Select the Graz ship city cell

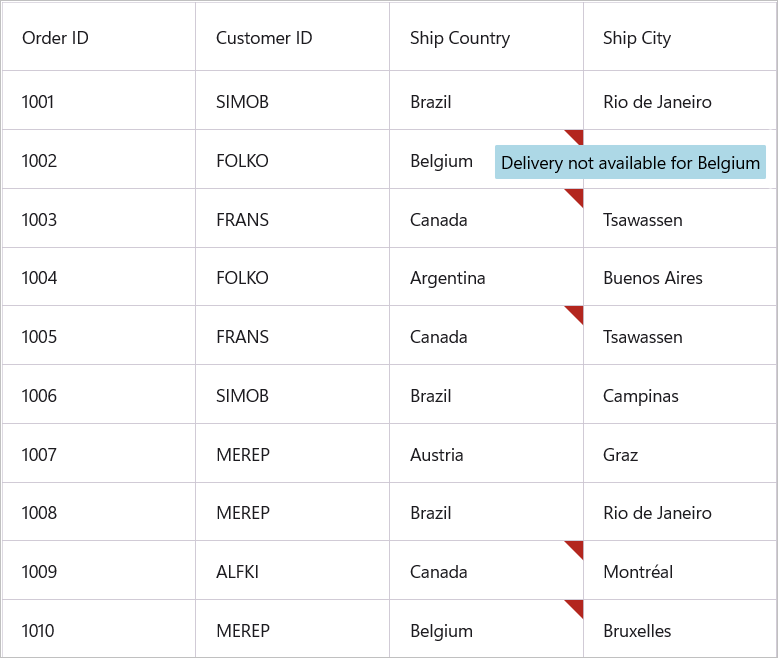[x=621, y=455]
